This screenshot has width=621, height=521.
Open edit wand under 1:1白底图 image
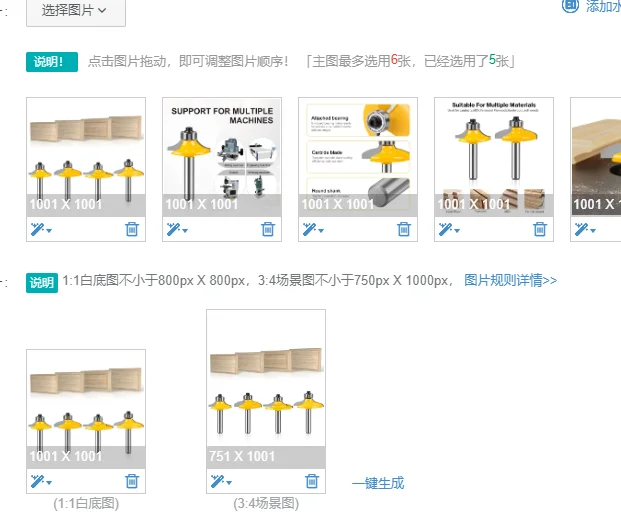click(41, 481)
